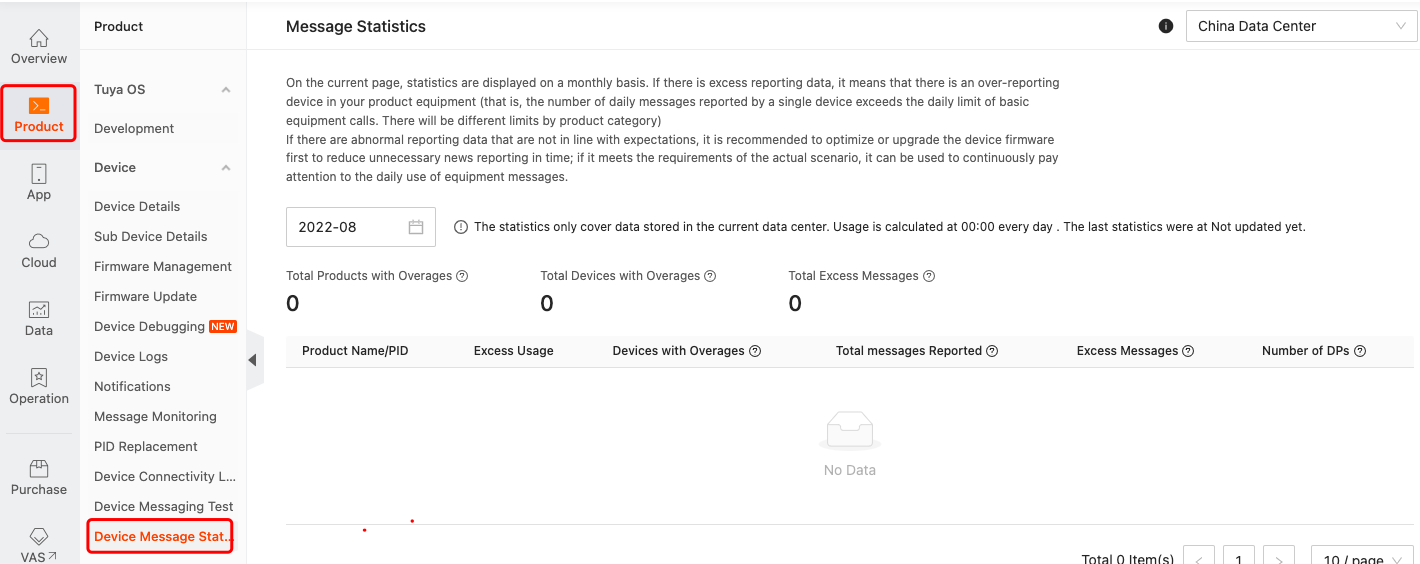Go to Firmware Update
The width and height of the screenshot is (1420, 564).
coord(145,297)
